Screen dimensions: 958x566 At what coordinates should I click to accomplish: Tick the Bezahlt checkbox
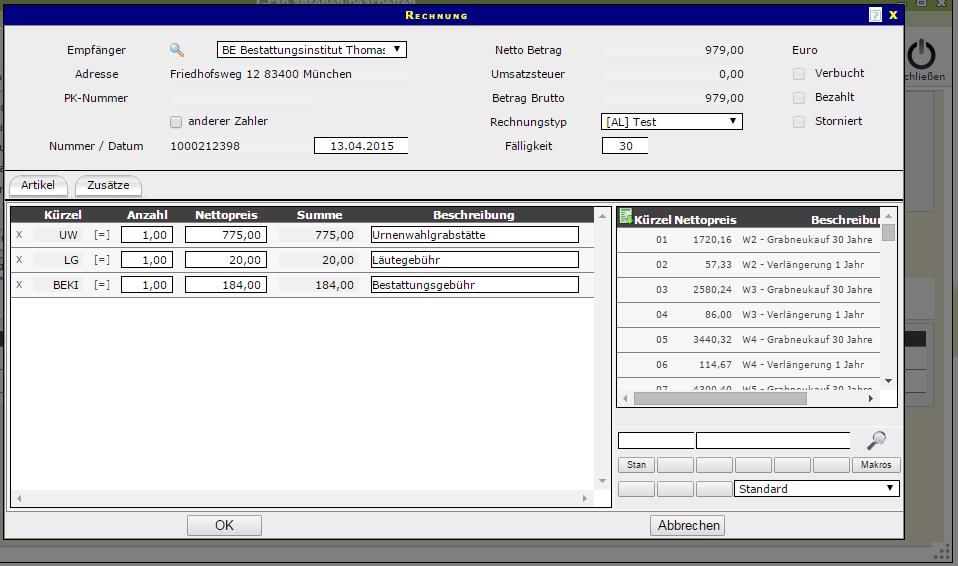tap(799, 98)
